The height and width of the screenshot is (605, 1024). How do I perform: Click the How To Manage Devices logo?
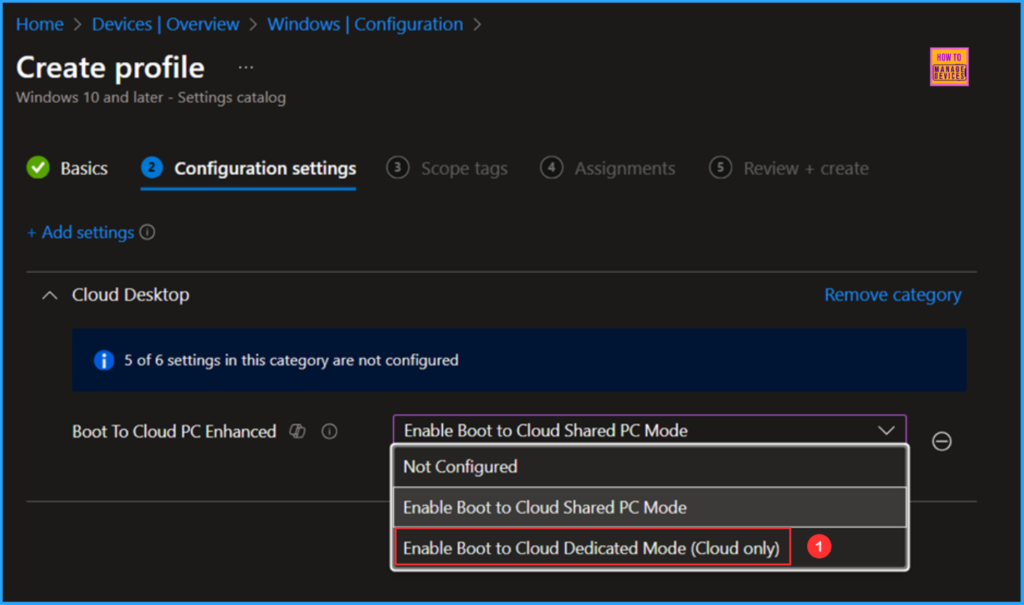(x=948, y=67)
